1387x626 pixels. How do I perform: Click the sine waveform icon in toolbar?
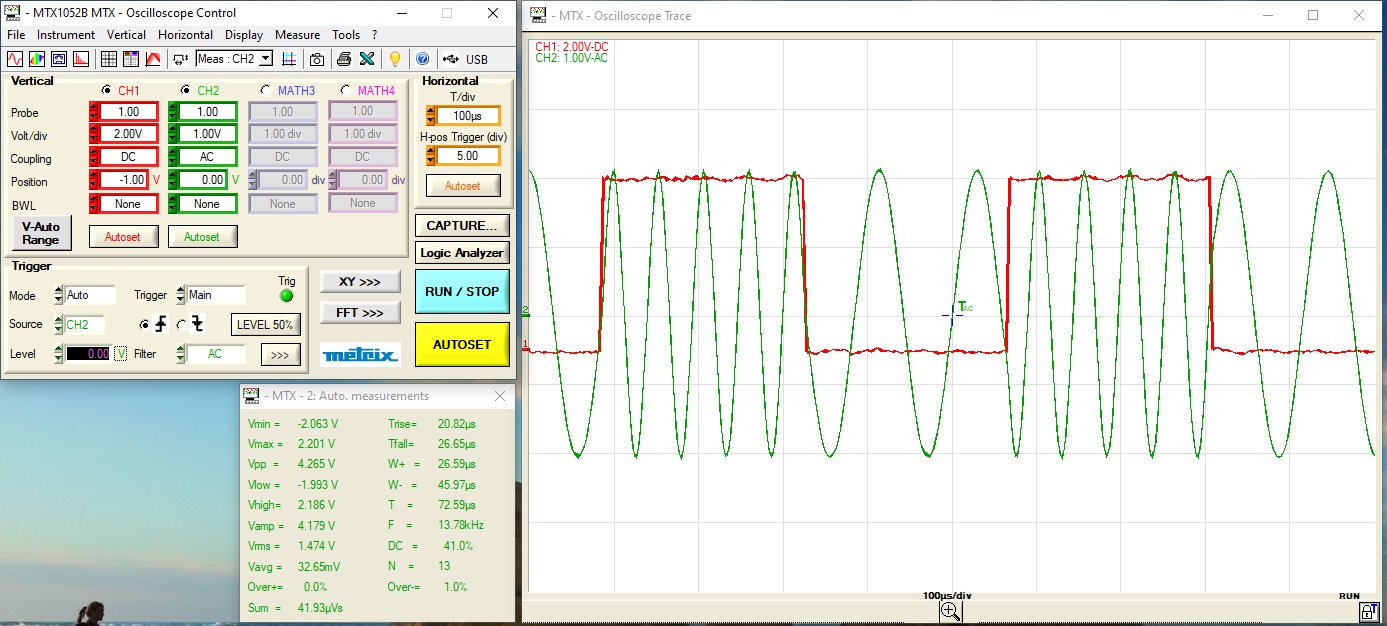[15, 59]
